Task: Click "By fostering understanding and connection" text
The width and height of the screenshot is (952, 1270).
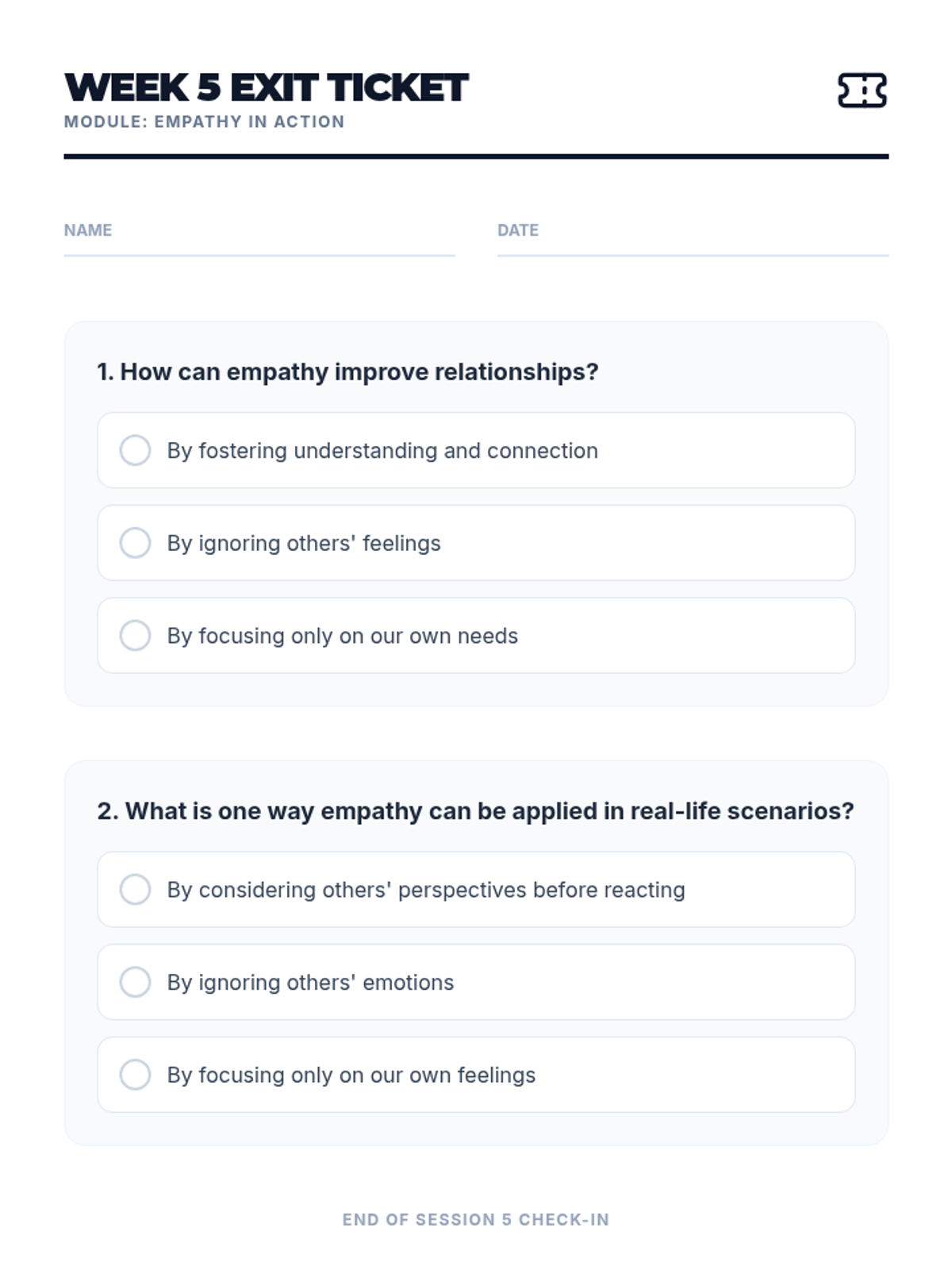Action: 382,451
